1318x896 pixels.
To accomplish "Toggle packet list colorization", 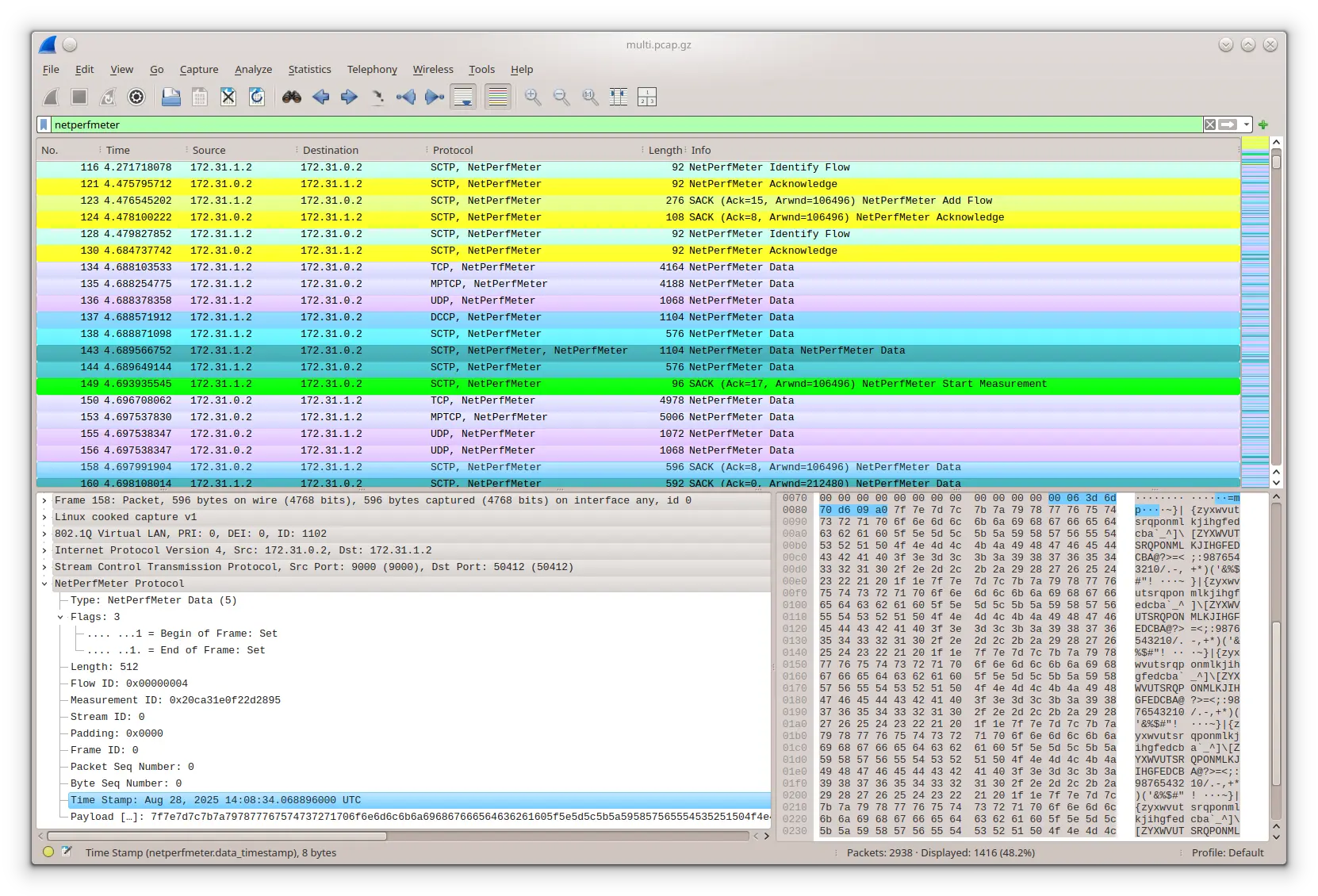I will (x=498, y=97).
